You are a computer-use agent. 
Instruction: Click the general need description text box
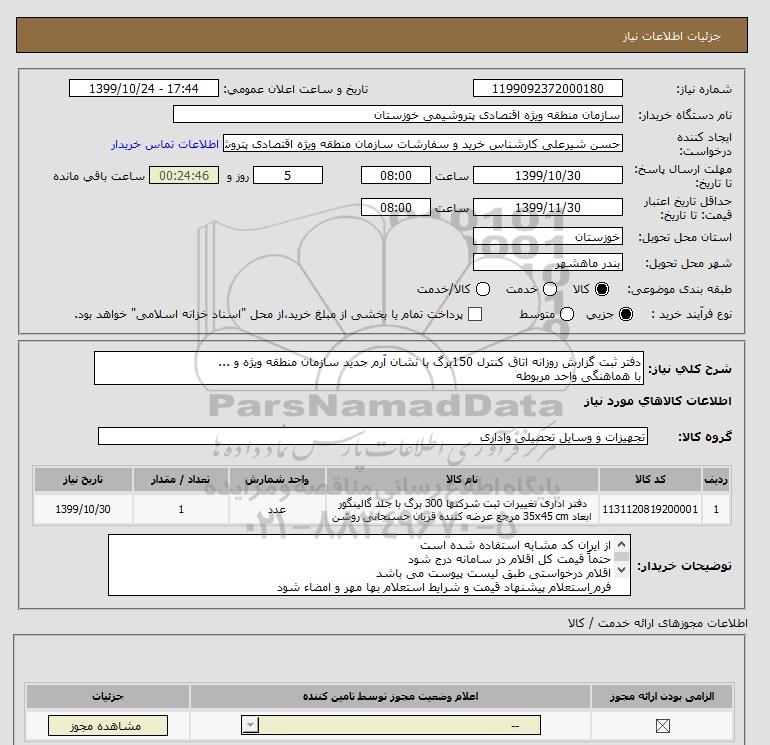[369, 368]
